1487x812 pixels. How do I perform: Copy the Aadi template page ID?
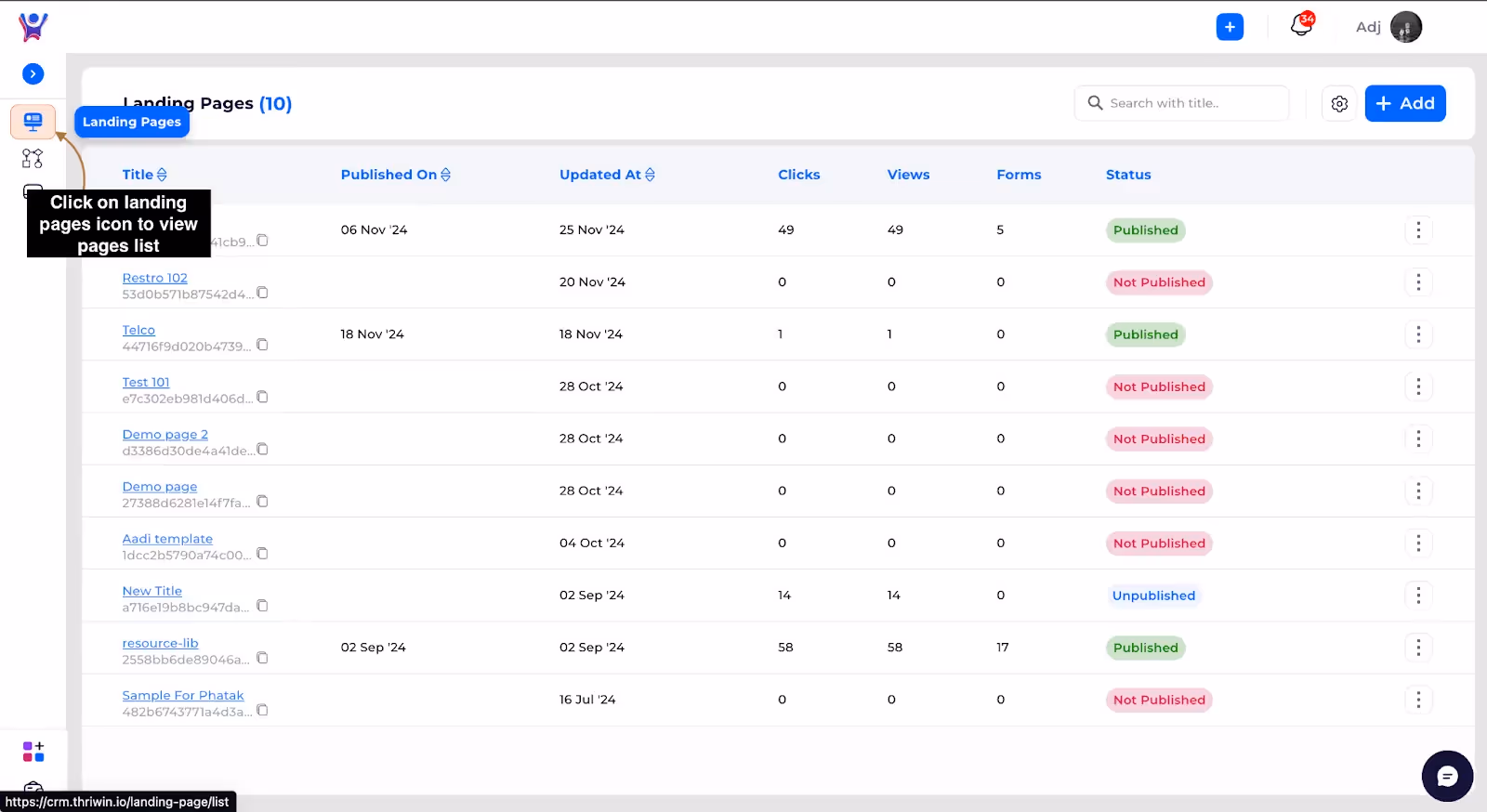(x=263, y=554)
